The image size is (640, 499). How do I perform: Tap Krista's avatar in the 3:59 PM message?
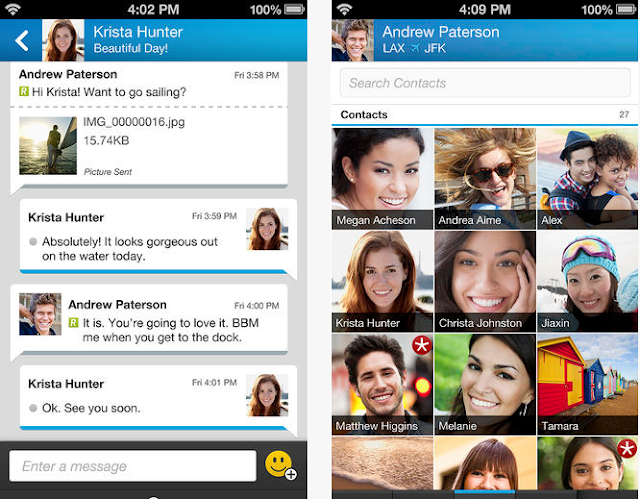click(267, 228)
